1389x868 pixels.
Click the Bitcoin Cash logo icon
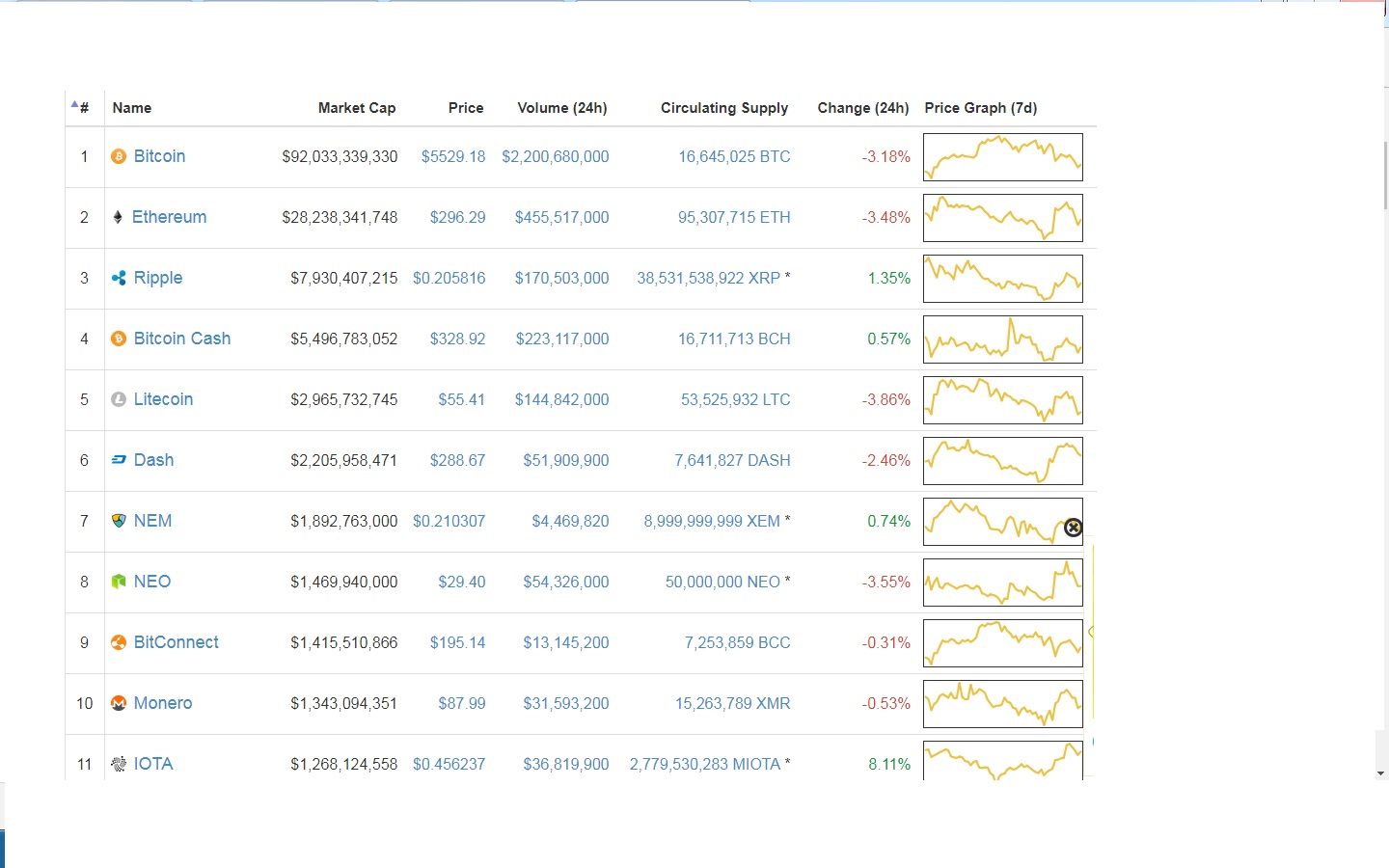(119, 339)
